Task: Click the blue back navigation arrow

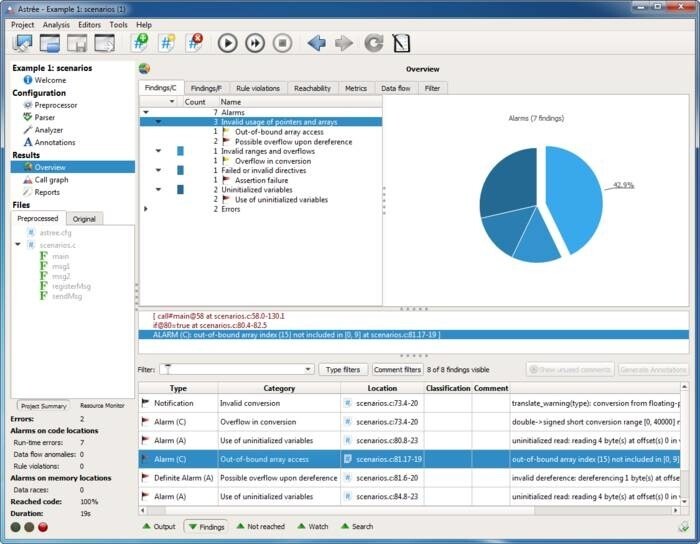Action: click(317, 43)
